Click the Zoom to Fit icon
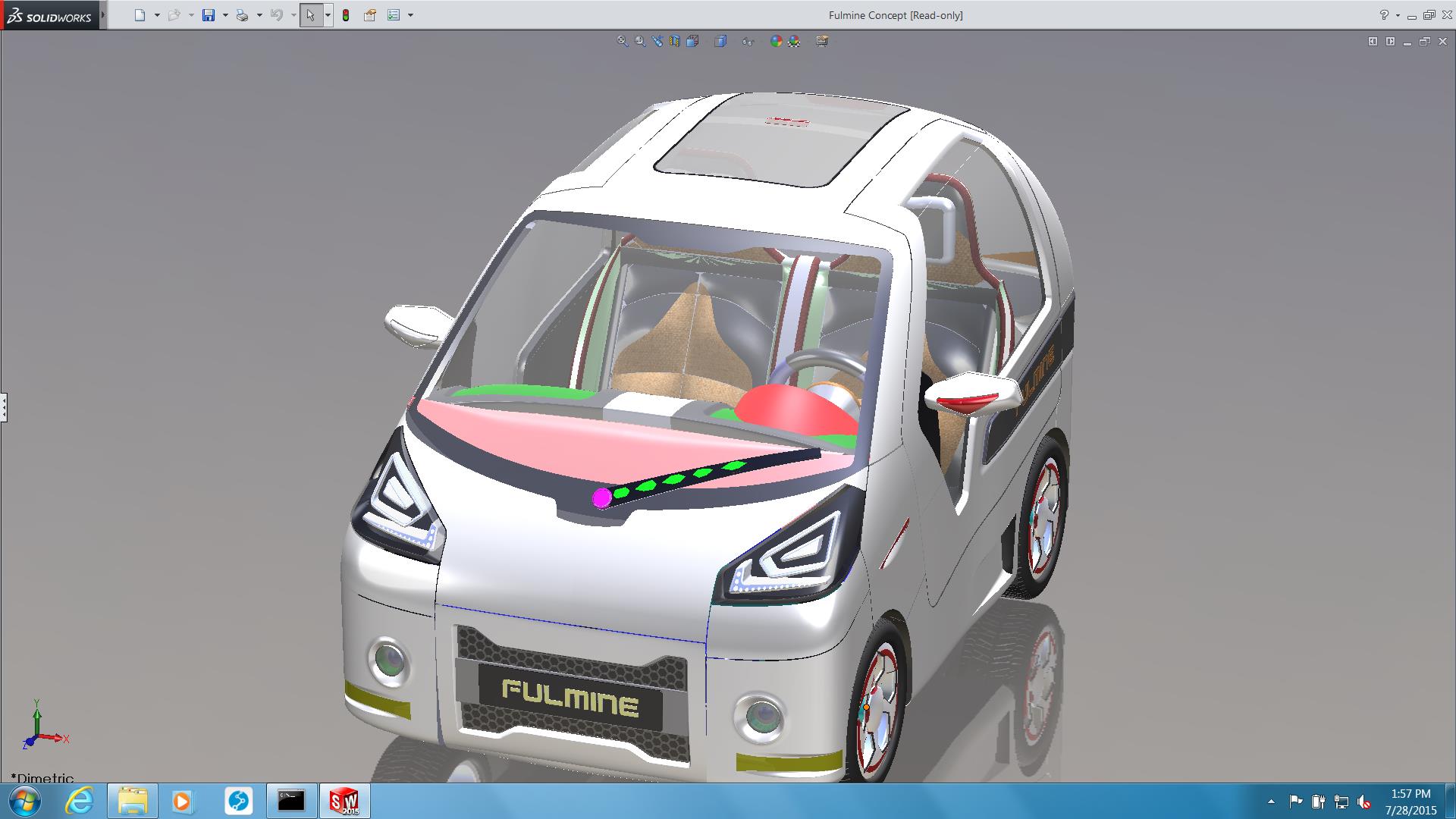 coord(622,41)
